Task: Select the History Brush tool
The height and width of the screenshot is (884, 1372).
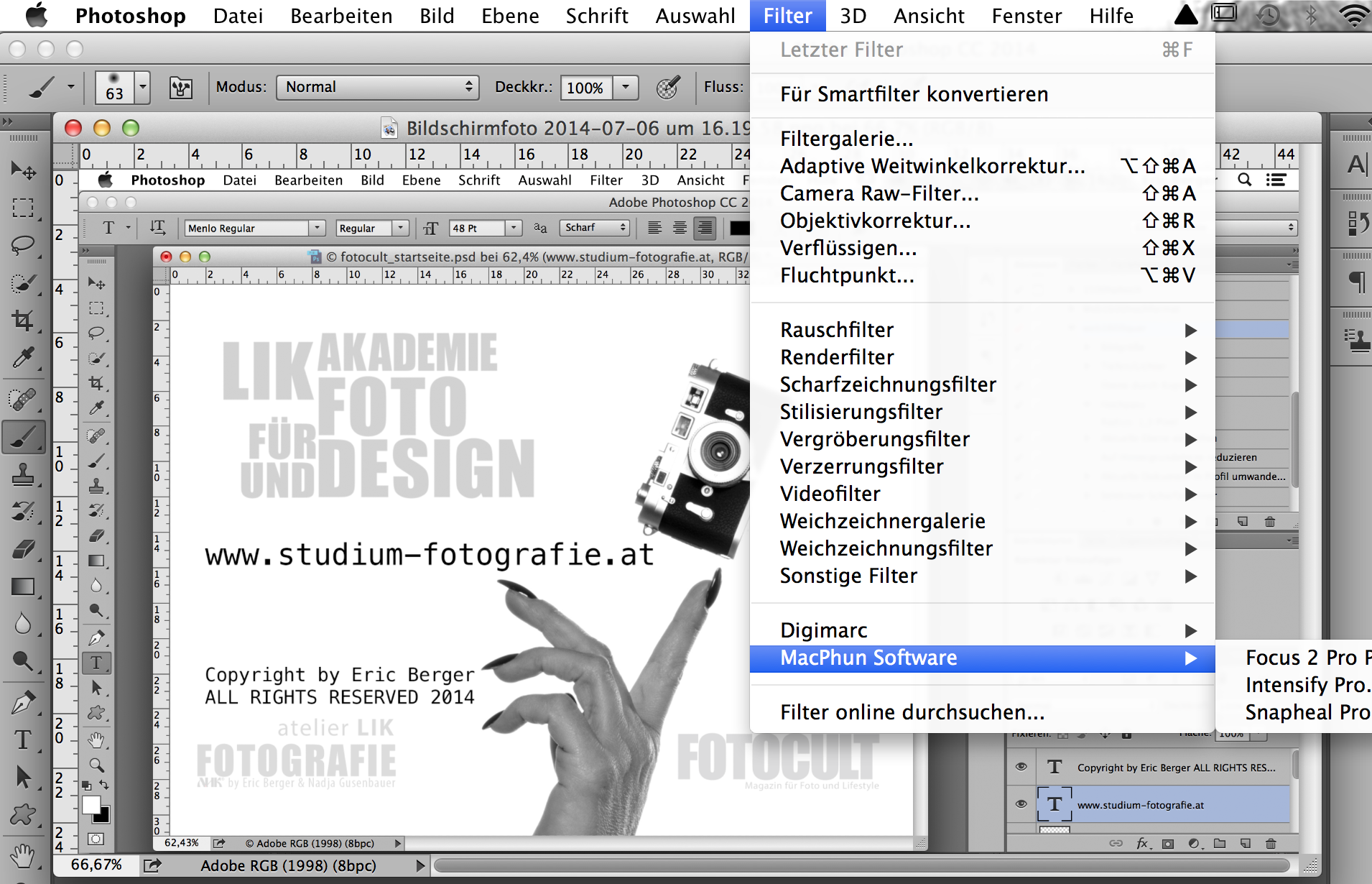Action: [24, 512]
